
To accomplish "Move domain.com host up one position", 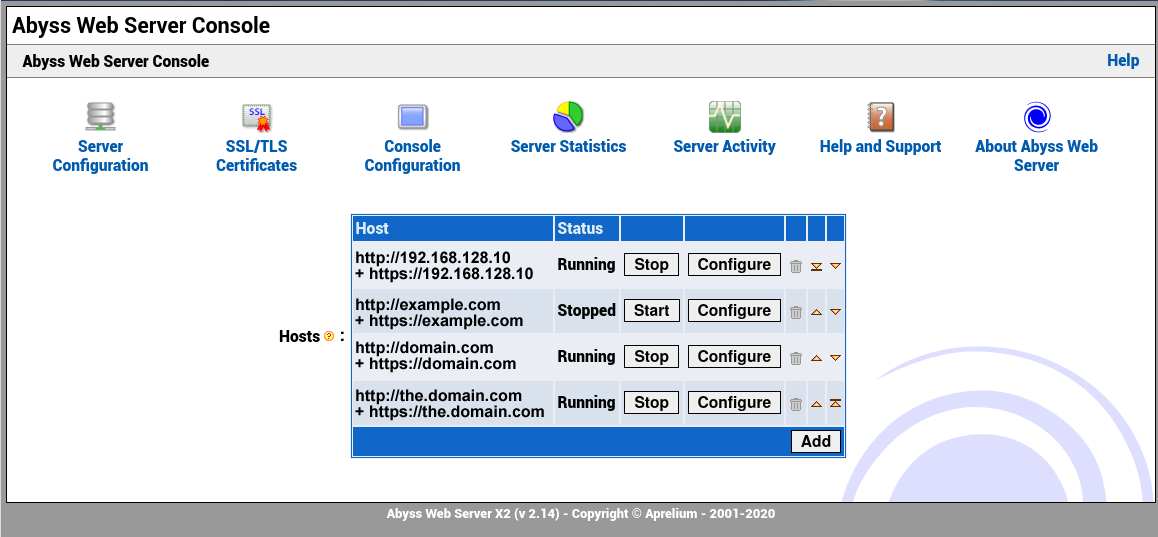I will (816, 358).
